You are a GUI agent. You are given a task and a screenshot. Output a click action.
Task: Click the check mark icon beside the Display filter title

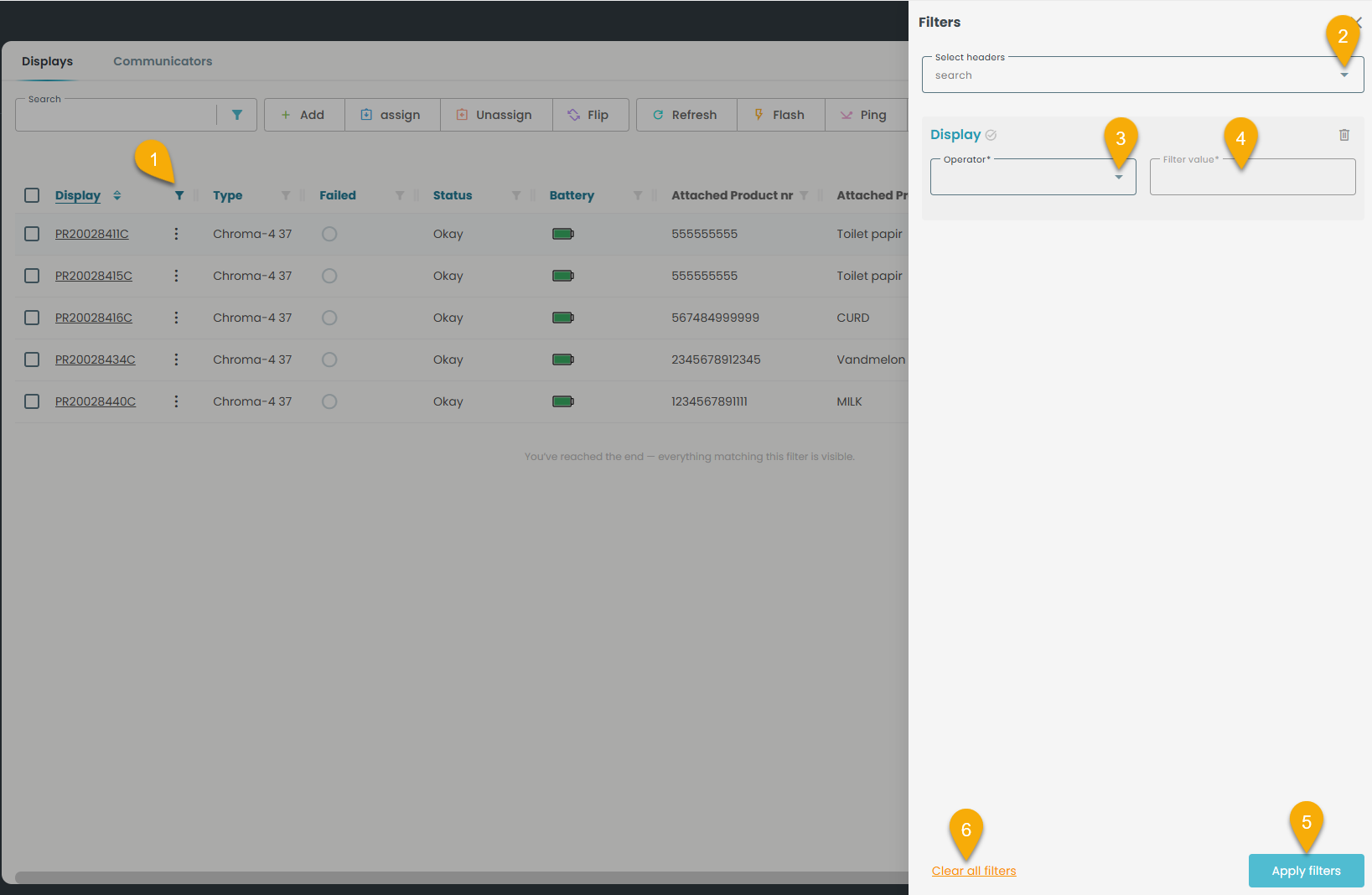991,135
